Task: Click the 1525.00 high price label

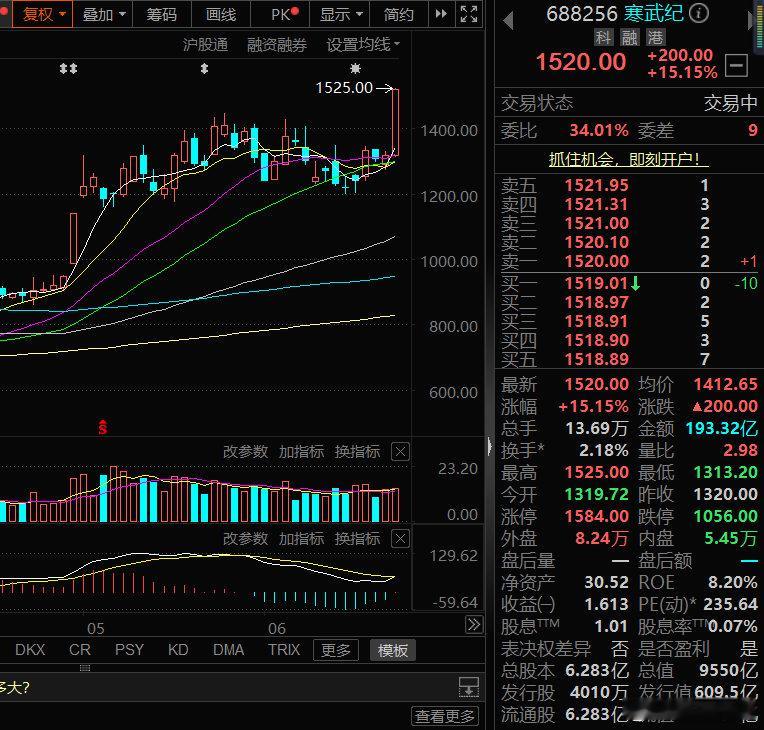Action: point(344,88)
